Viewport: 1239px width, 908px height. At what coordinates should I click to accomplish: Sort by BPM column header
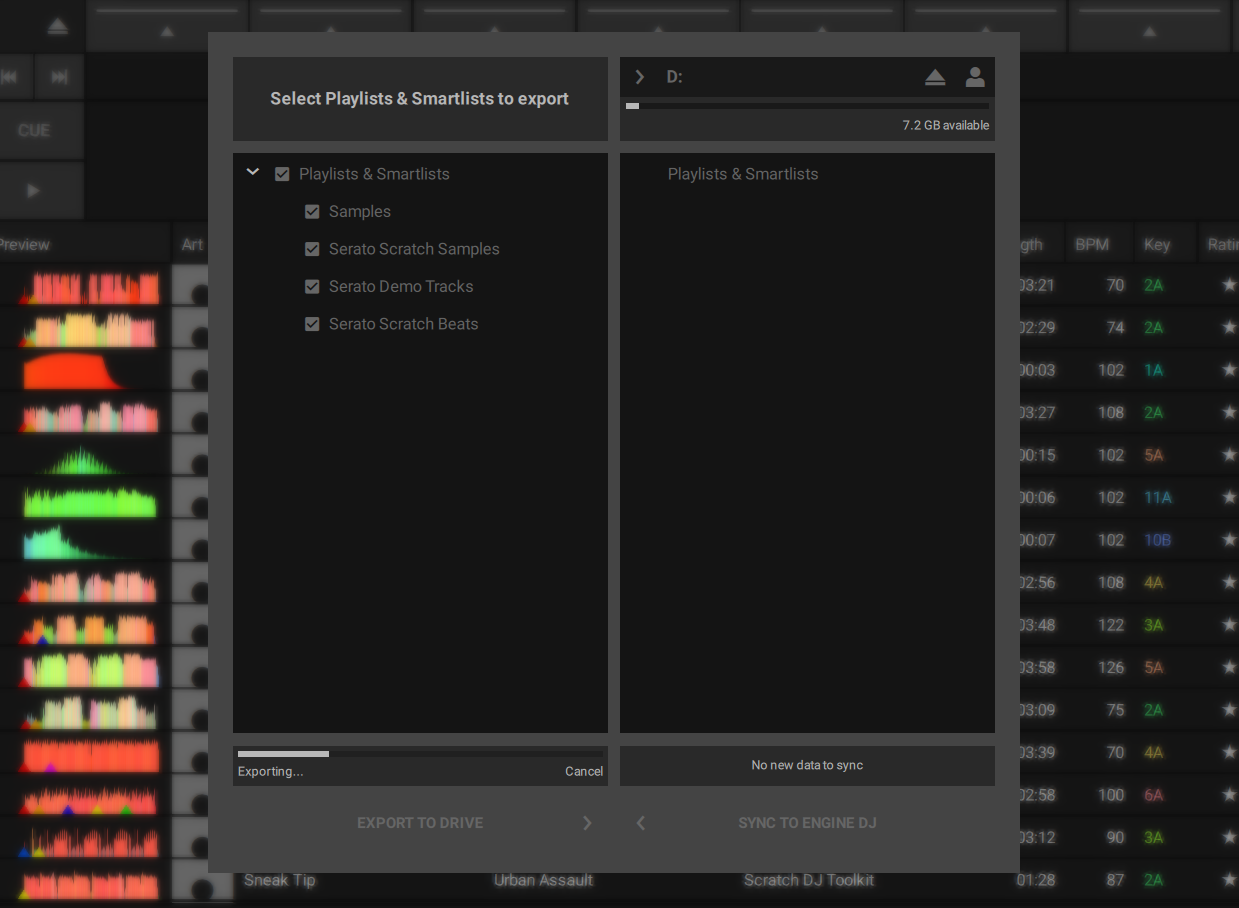tap(1092, 244)
